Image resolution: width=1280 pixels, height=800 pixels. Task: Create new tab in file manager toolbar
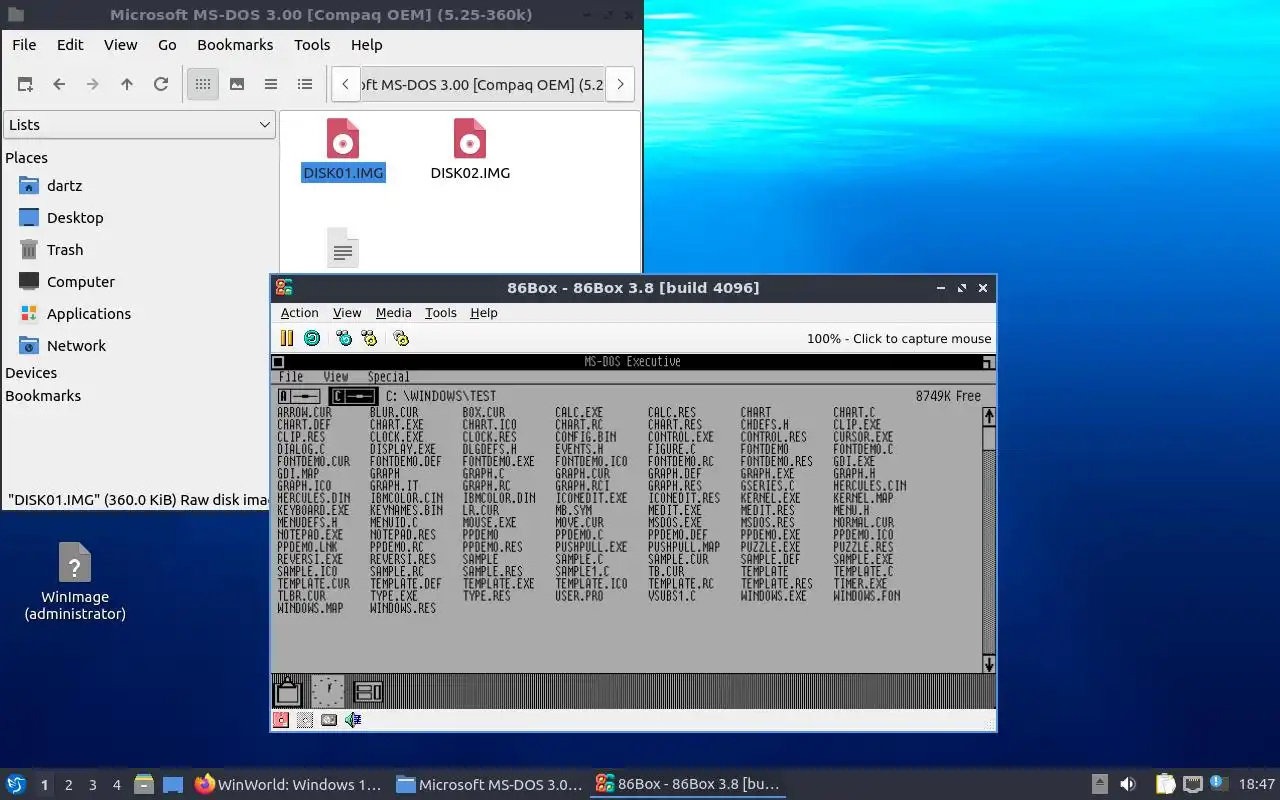click(25, 84)
